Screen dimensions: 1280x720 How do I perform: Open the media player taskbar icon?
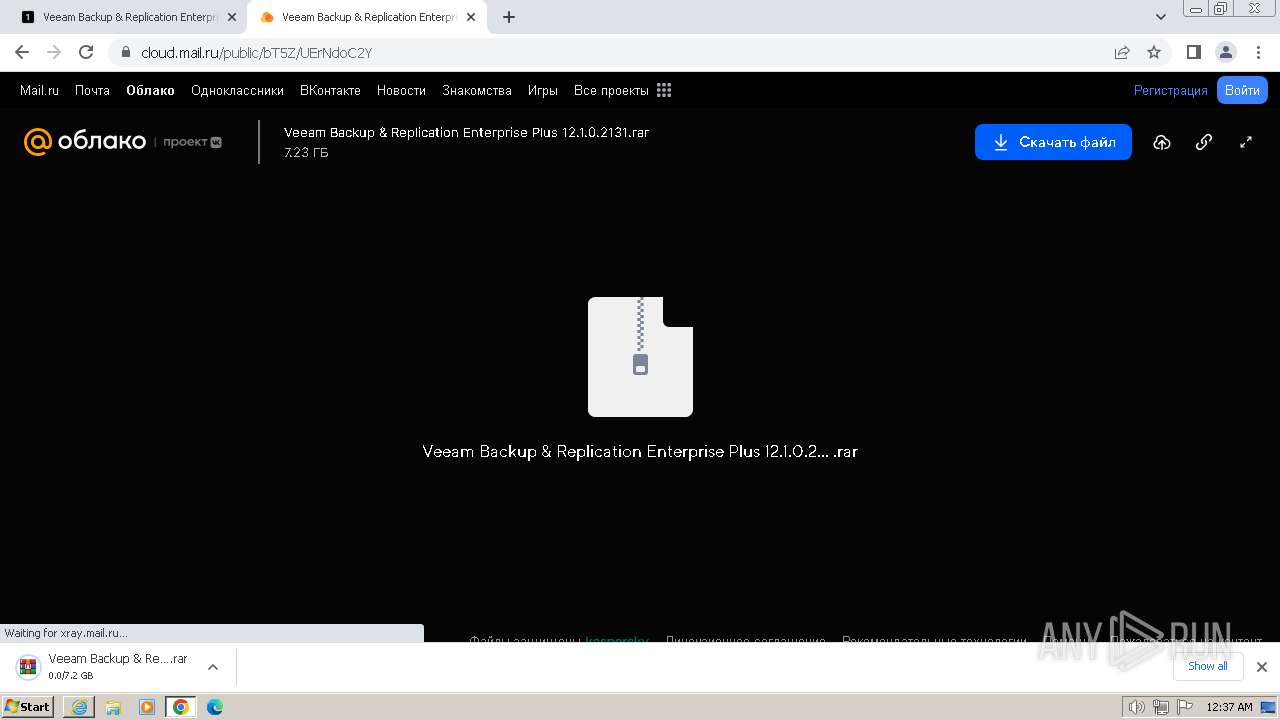(x=147, y=707)
